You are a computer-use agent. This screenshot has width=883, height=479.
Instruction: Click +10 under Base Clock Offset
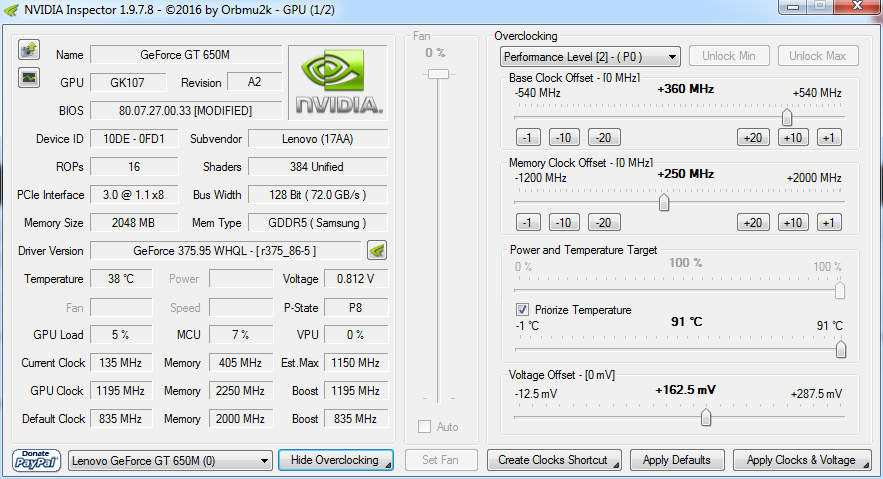(x=793, y=137)
